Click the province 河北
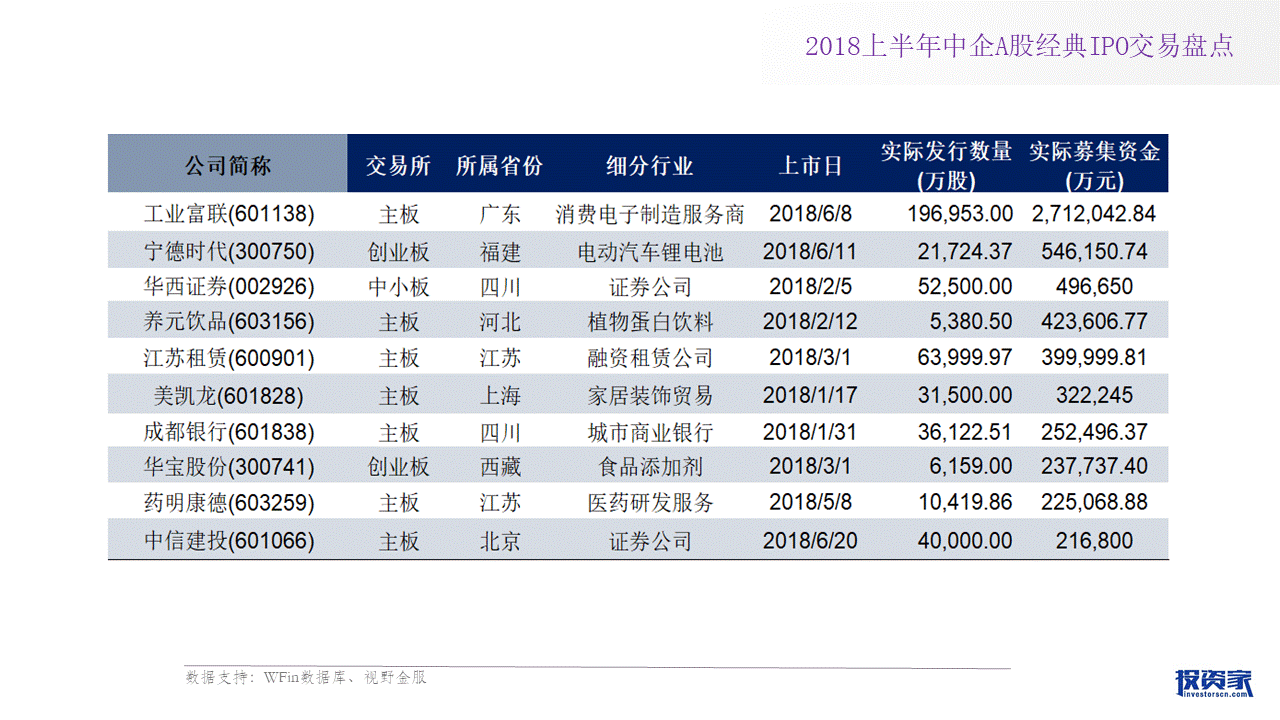This screenshot has width=1280, height=720. pyautogui.click(x=500, y=322)
